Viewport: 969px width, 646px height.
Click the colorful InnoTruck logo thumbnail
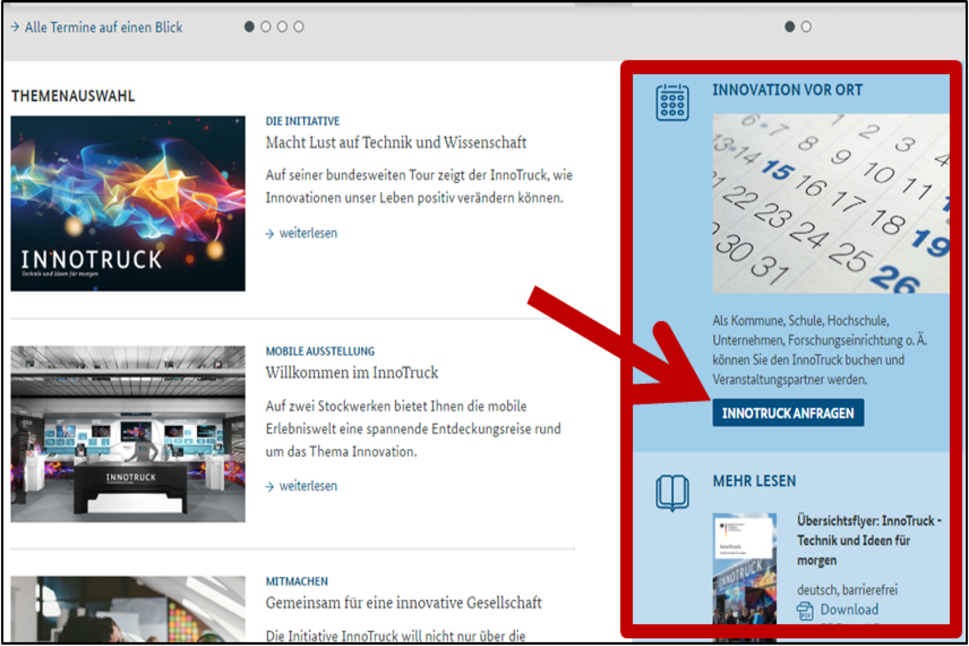[x=128, y=203]
